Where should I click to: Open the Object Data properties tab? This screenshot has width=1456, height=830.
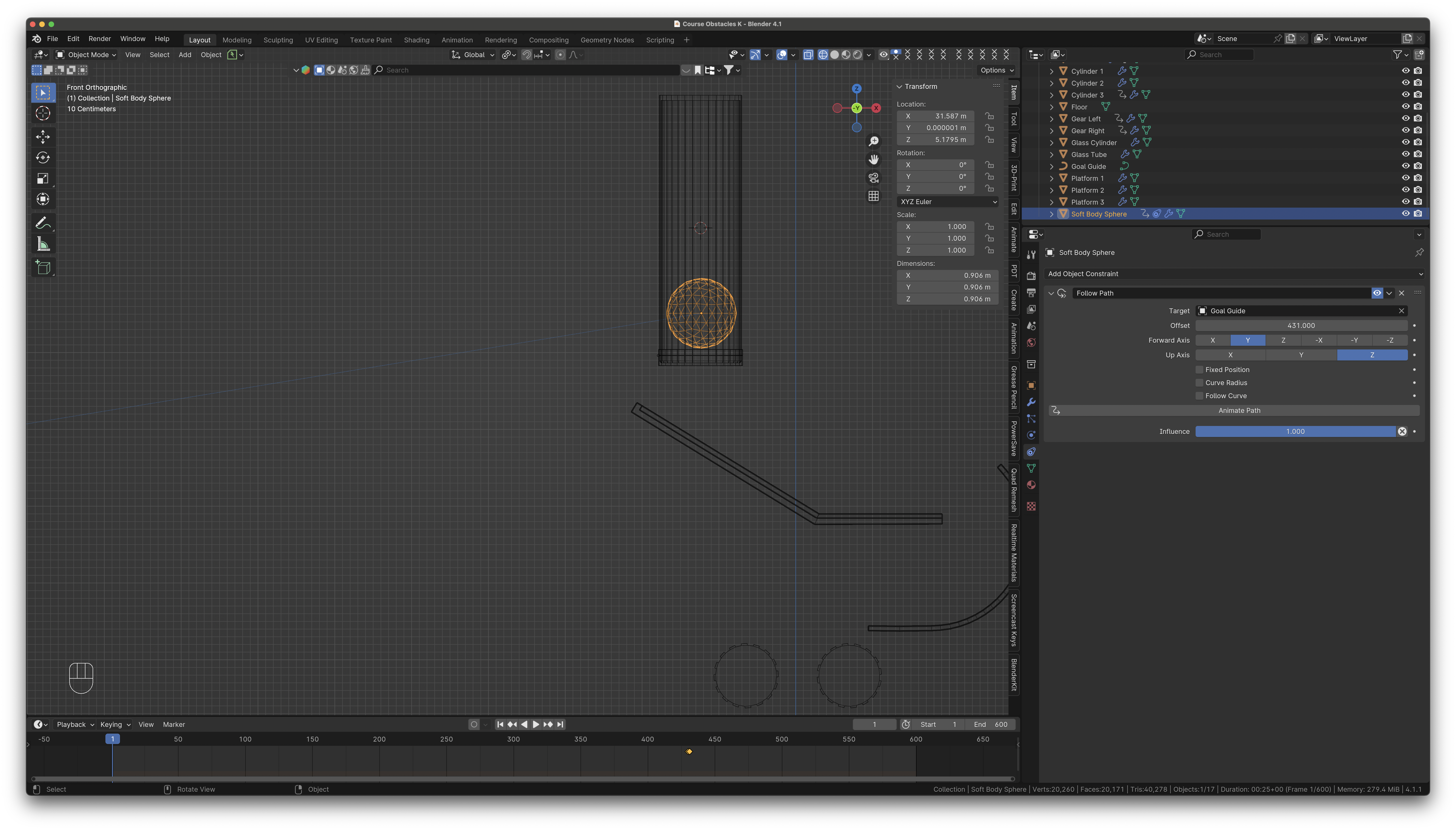[x=1031, y=469]
